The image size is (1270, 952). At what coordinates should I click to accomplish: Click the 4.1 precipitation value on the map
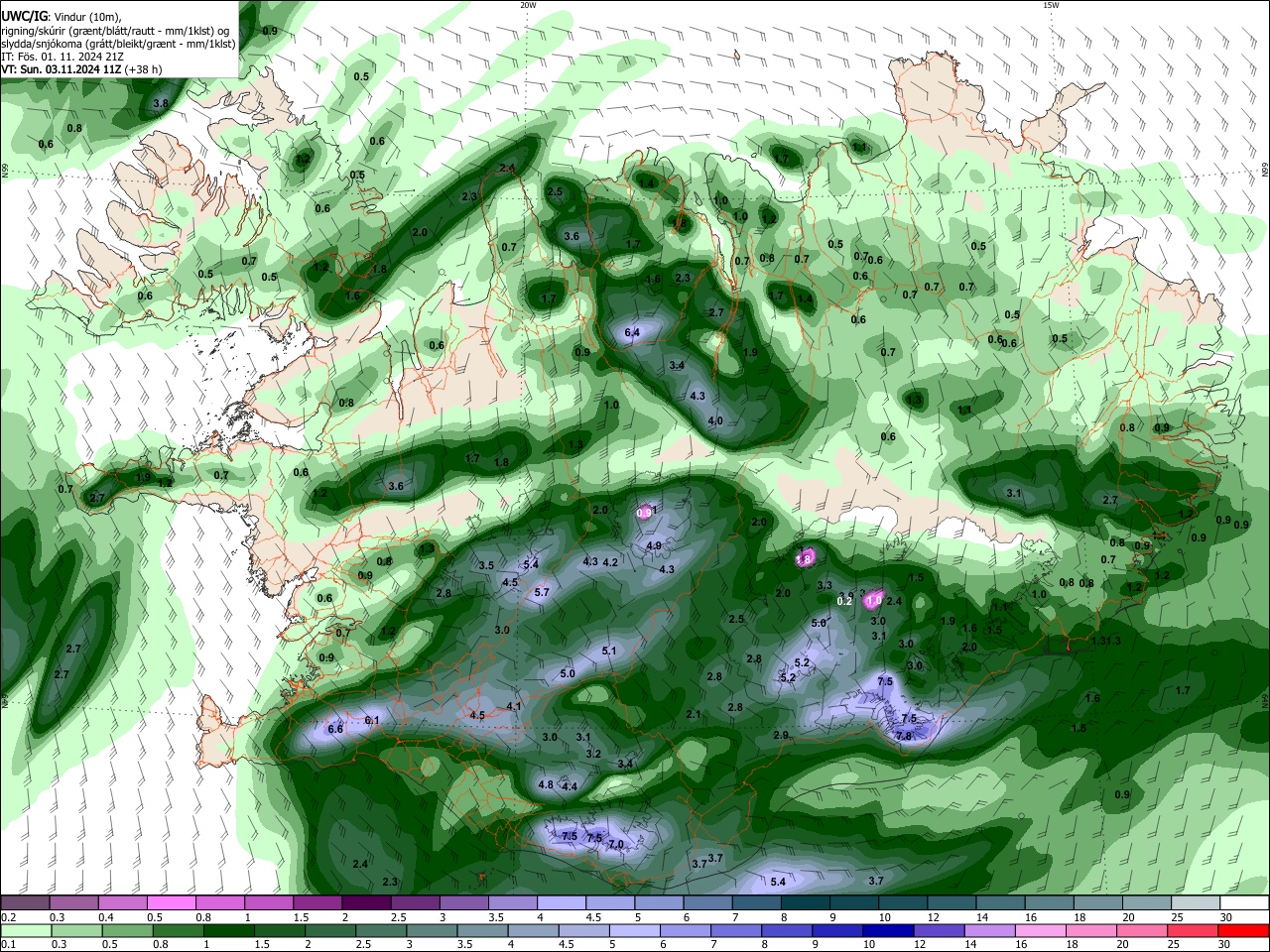point(514,706)
